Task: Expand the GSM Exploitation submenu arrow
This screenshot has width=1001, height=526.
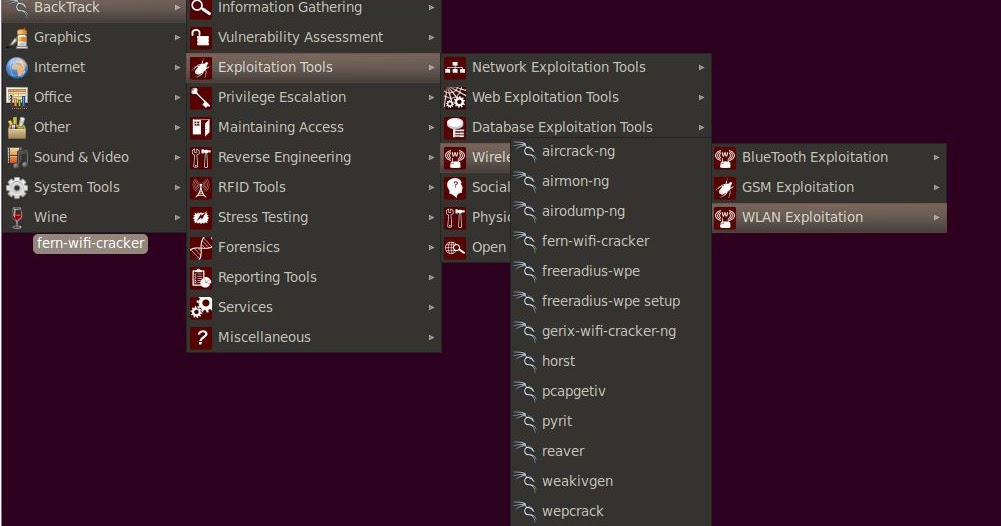Action: click(x=937, y=187)
